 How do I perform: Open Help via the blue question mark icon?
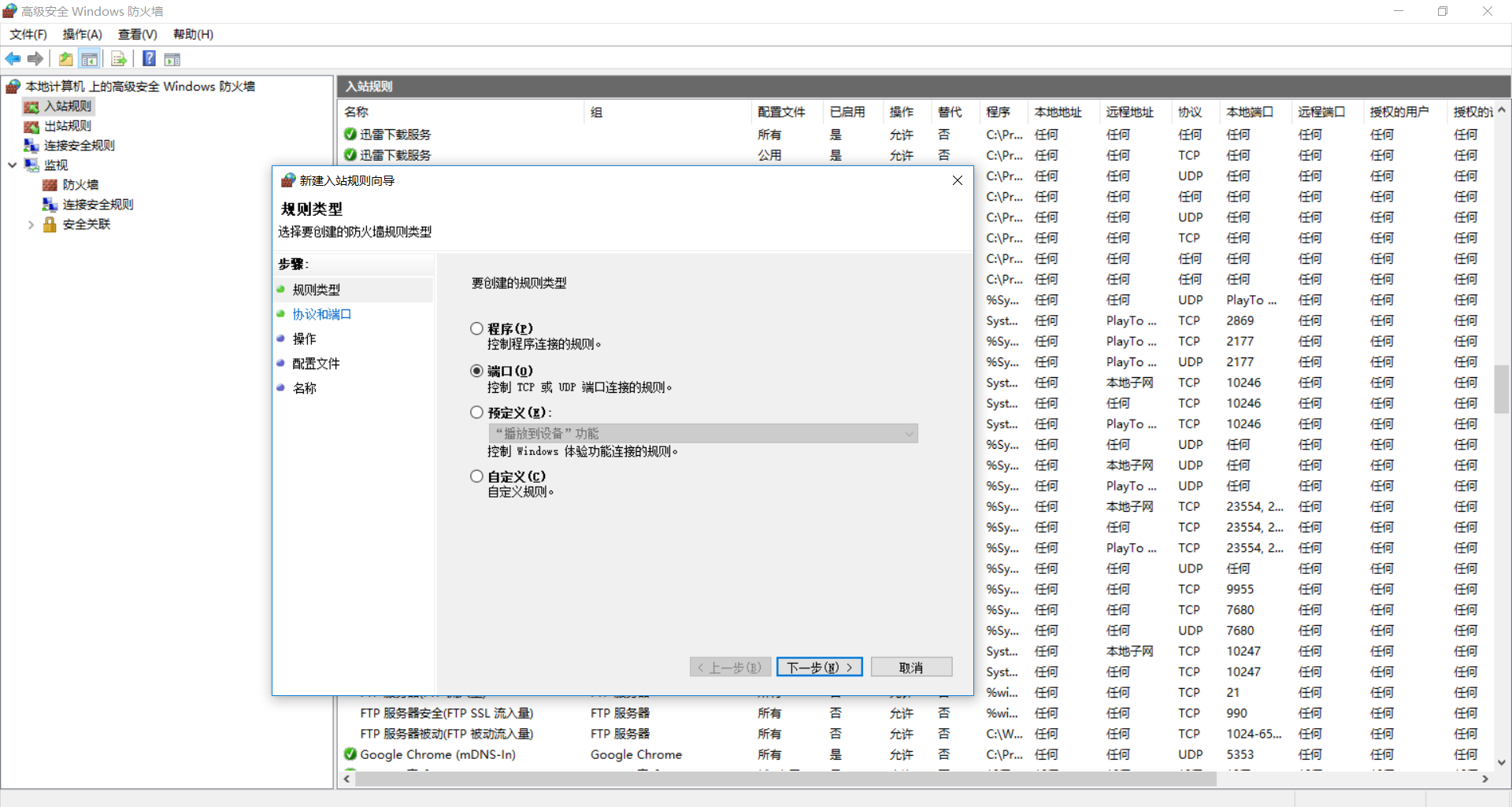tap(149, 58)
